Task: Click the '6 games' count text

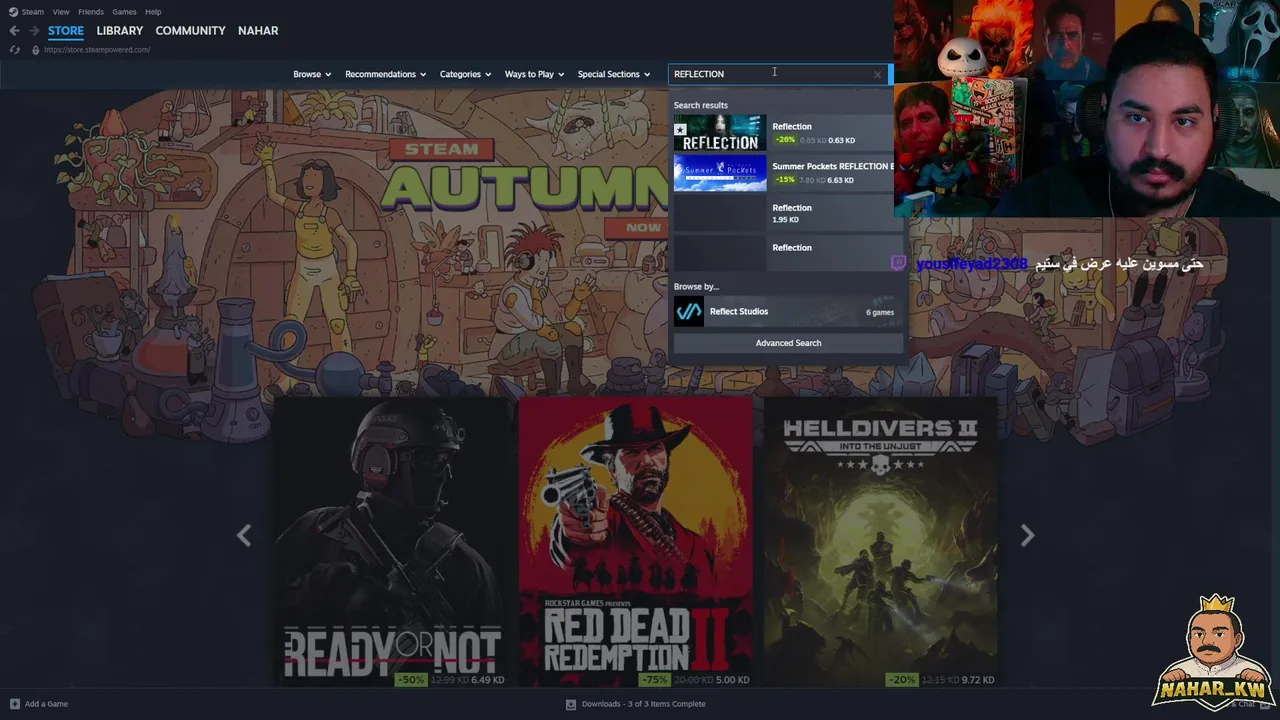Action: pyautogui.click(x=880, y=312)
